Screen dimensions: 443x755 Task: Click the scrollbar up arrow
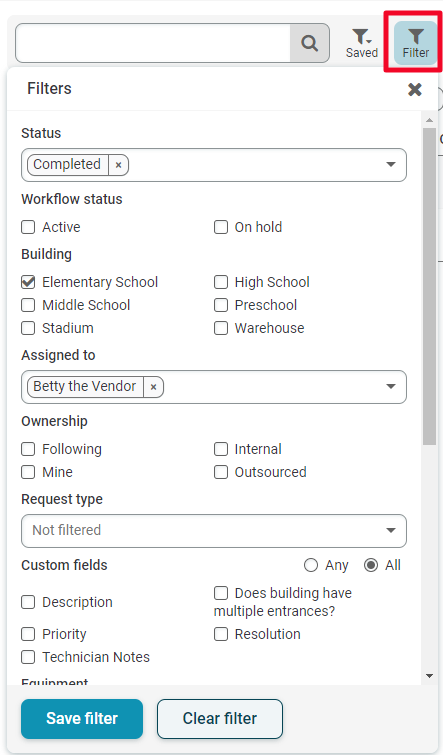[x=430, y=120]
